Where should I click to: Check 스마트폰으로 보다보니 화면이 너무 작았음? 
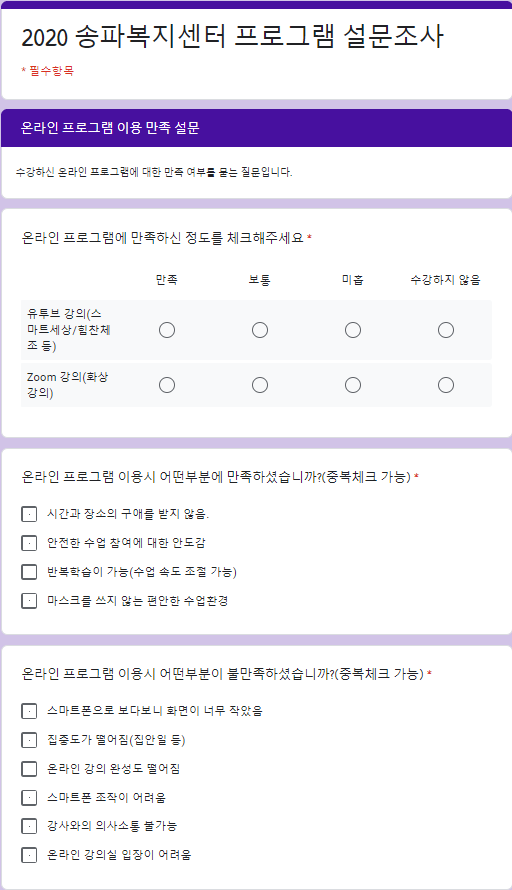(x=29, y=711)
